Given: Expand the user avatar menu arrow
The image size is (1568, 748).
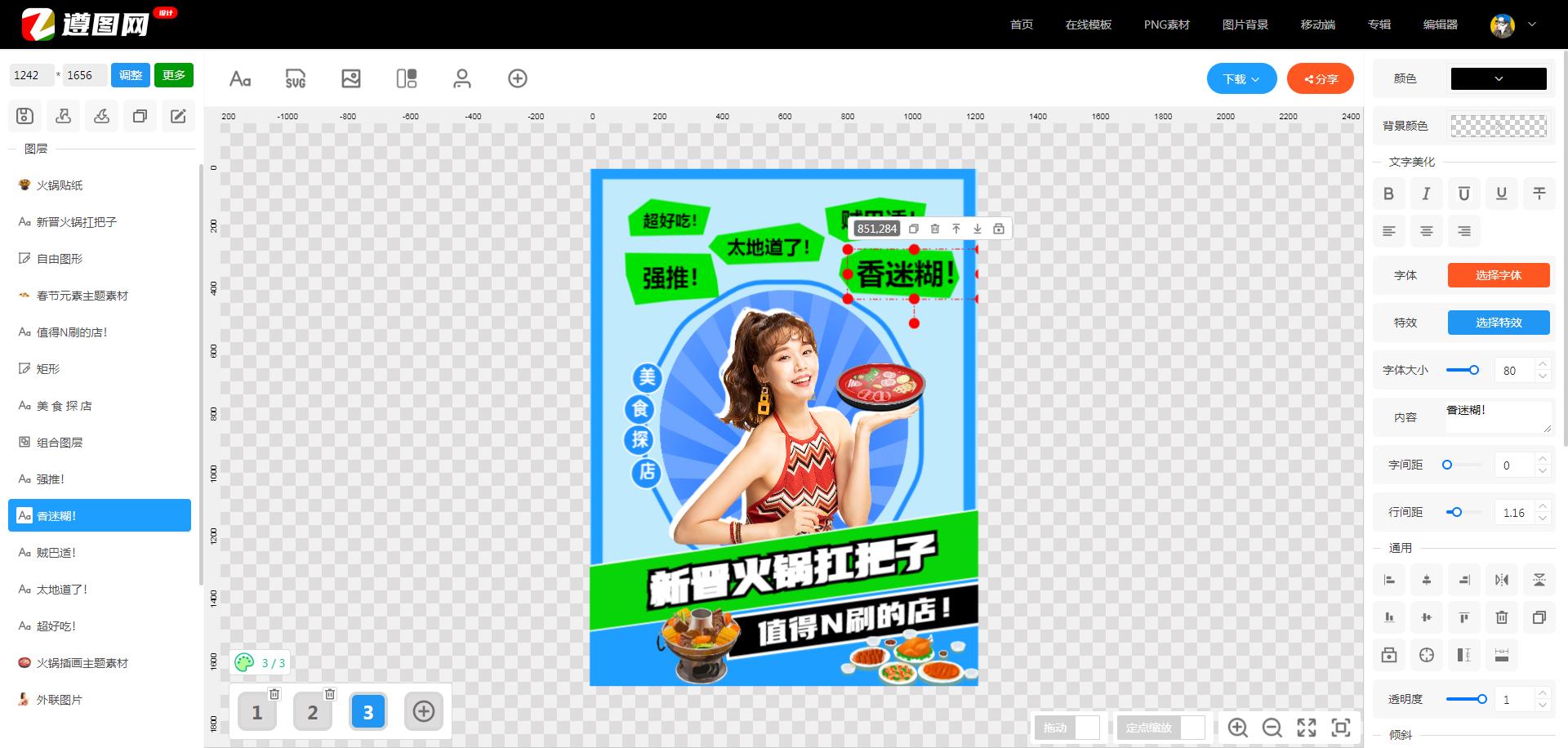Looking at the screenshot, I should [1532, 24].
